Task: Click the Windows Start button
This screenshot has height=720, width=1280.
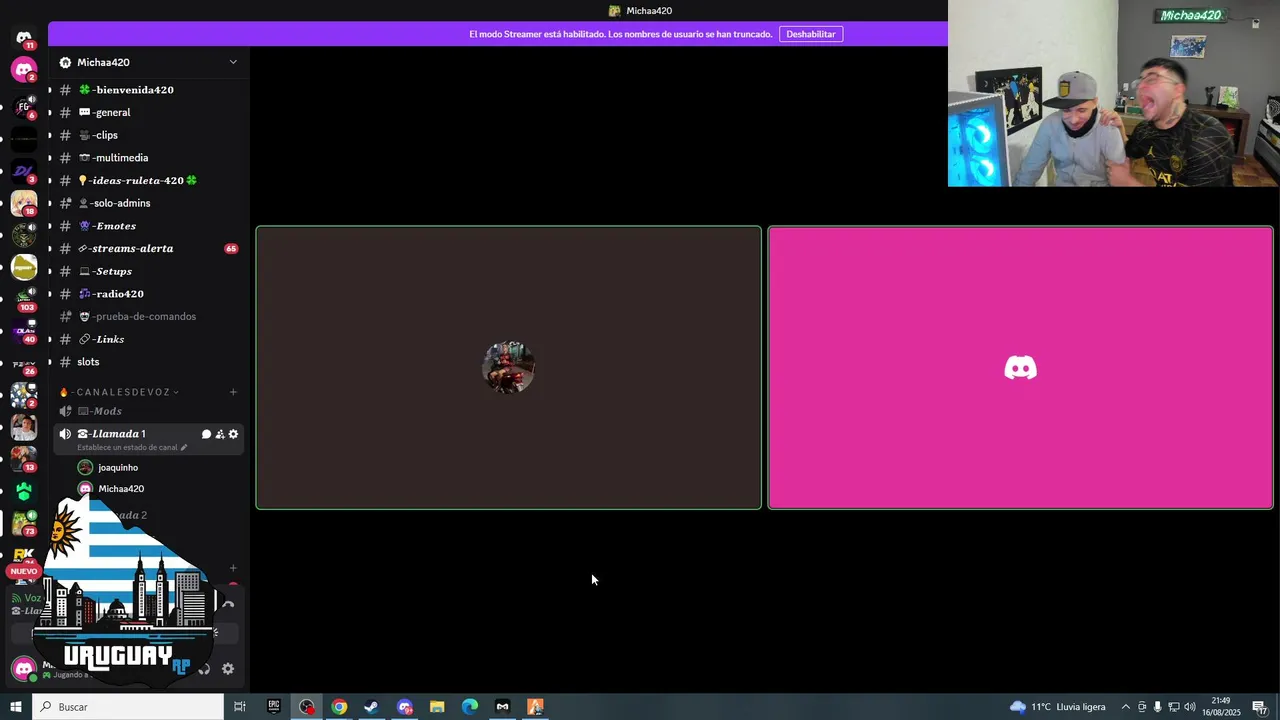Action: tap(16, 706)
